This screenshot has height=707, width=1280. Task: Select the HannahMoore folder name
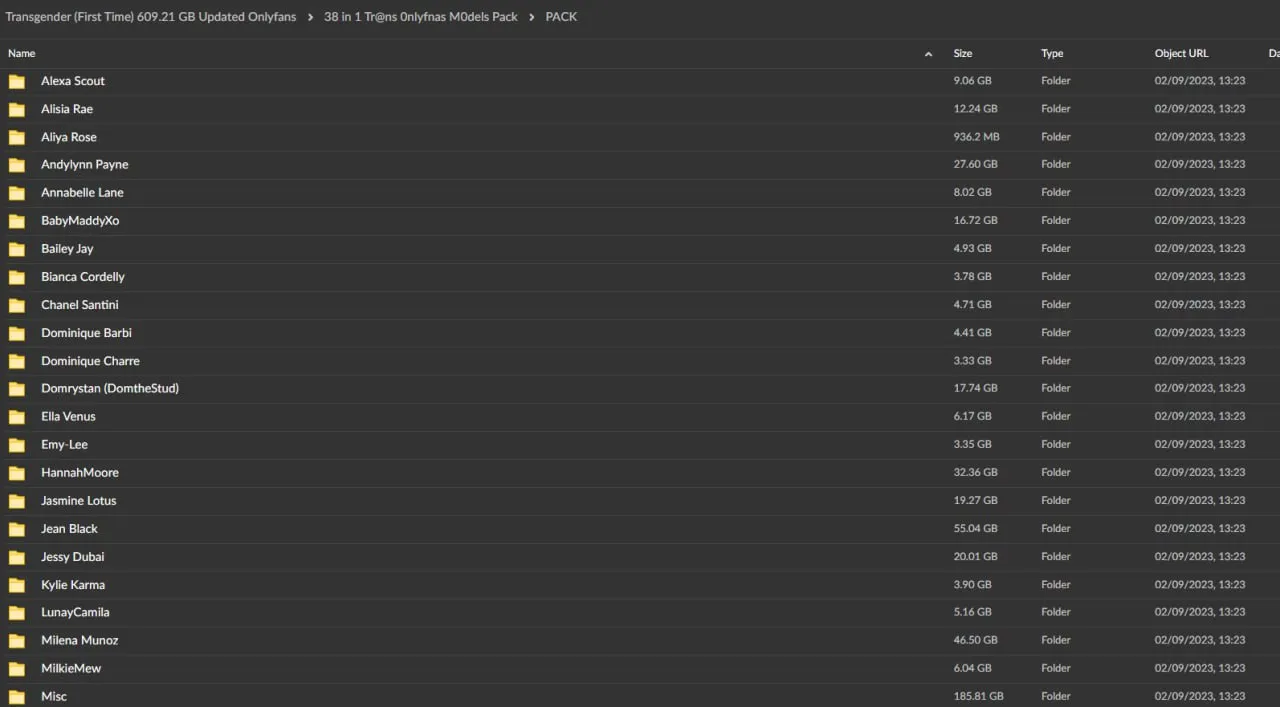80,472
